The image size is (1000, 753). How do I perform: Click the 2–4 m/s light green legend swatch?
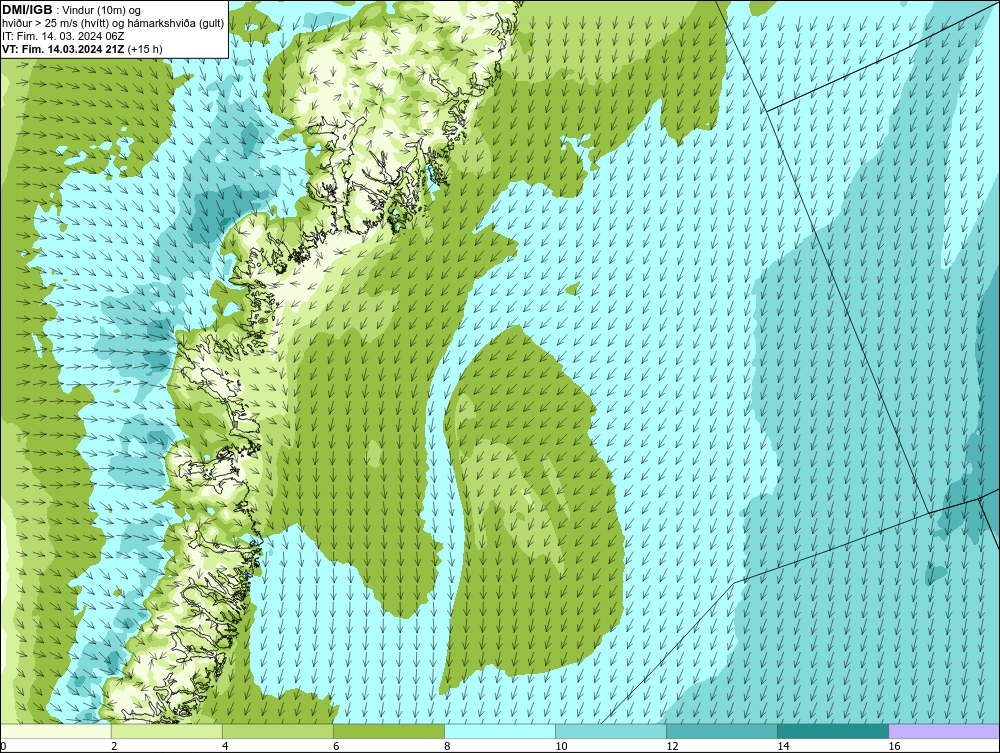(x=166, y=731)
